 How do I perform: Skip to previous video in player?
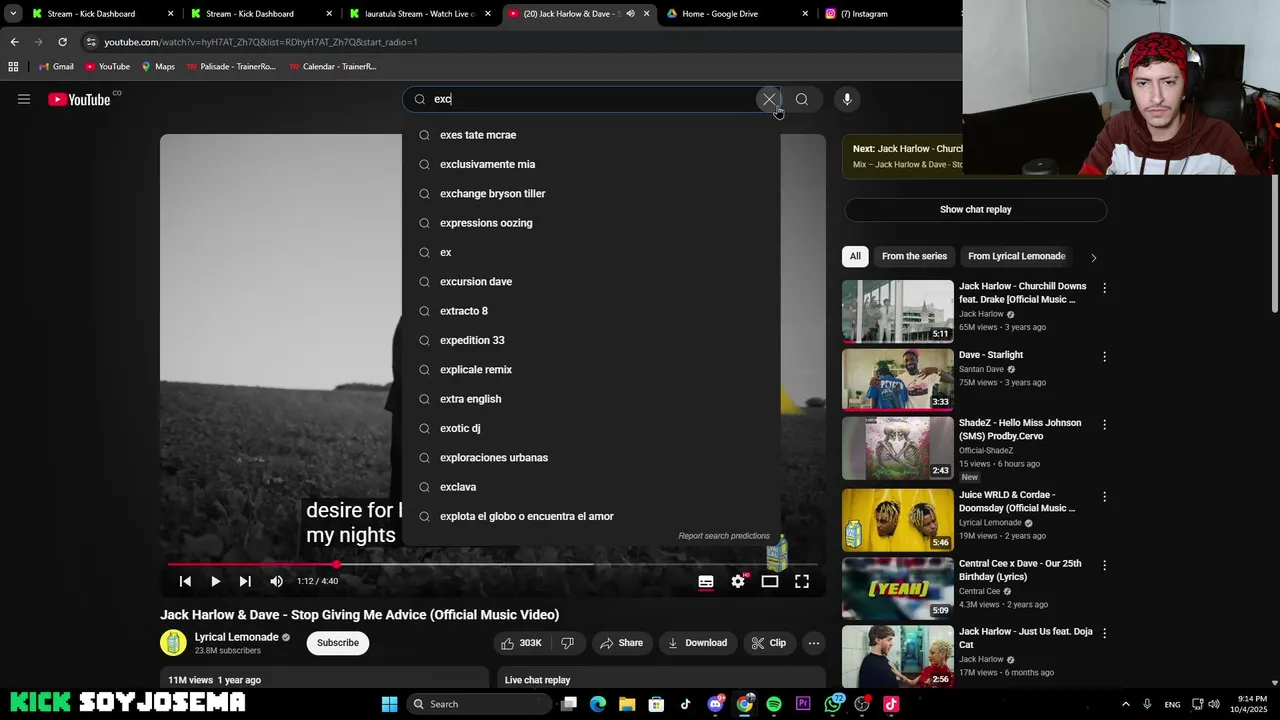(x=185, y=581)
